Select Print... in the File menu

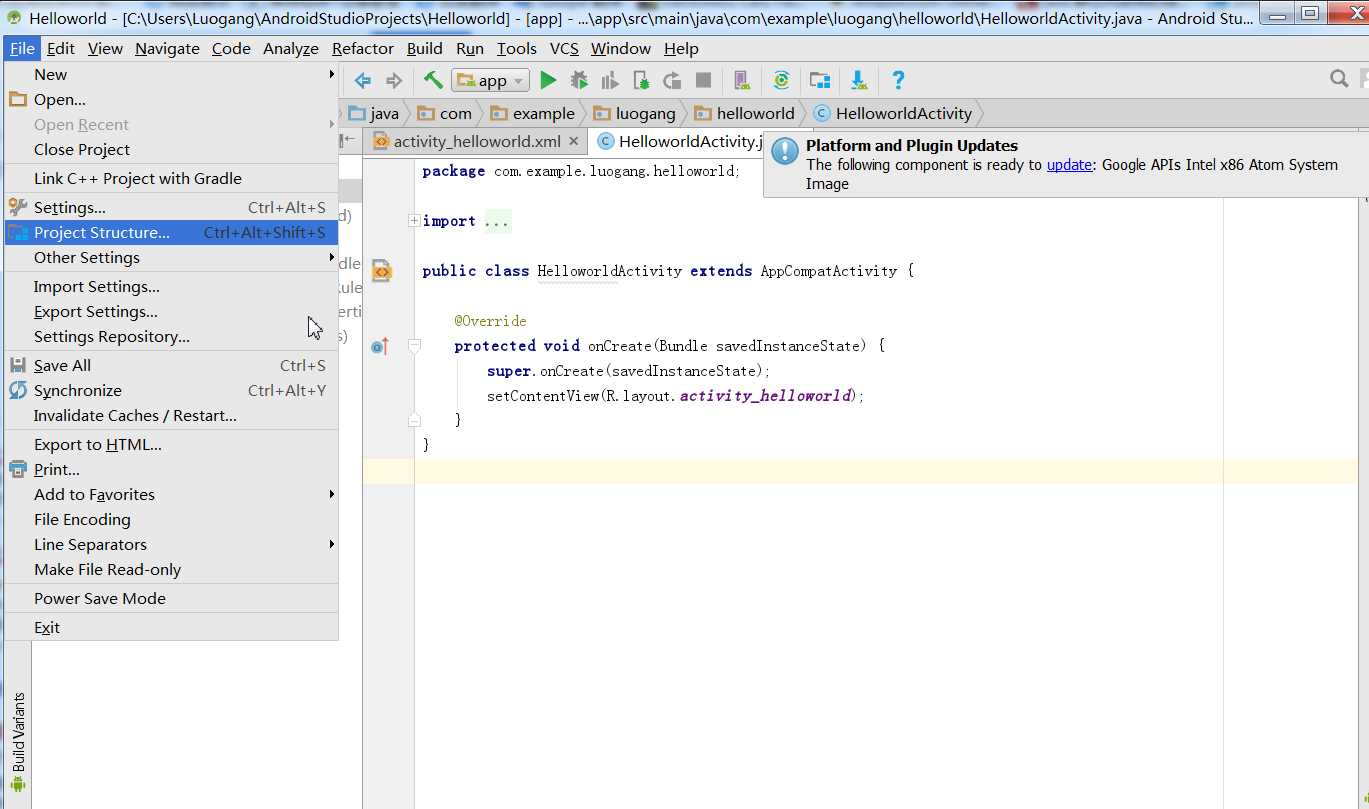point(171,469)
